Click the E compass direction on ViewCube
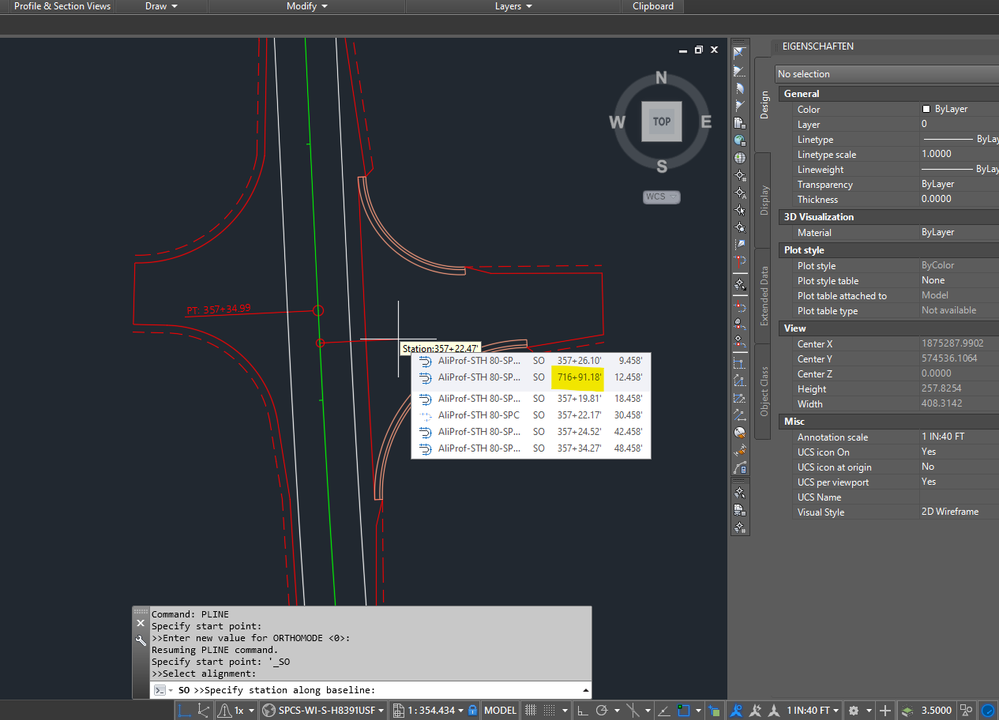The width and height of the screenshot is (999, 720). click(706, 122)
